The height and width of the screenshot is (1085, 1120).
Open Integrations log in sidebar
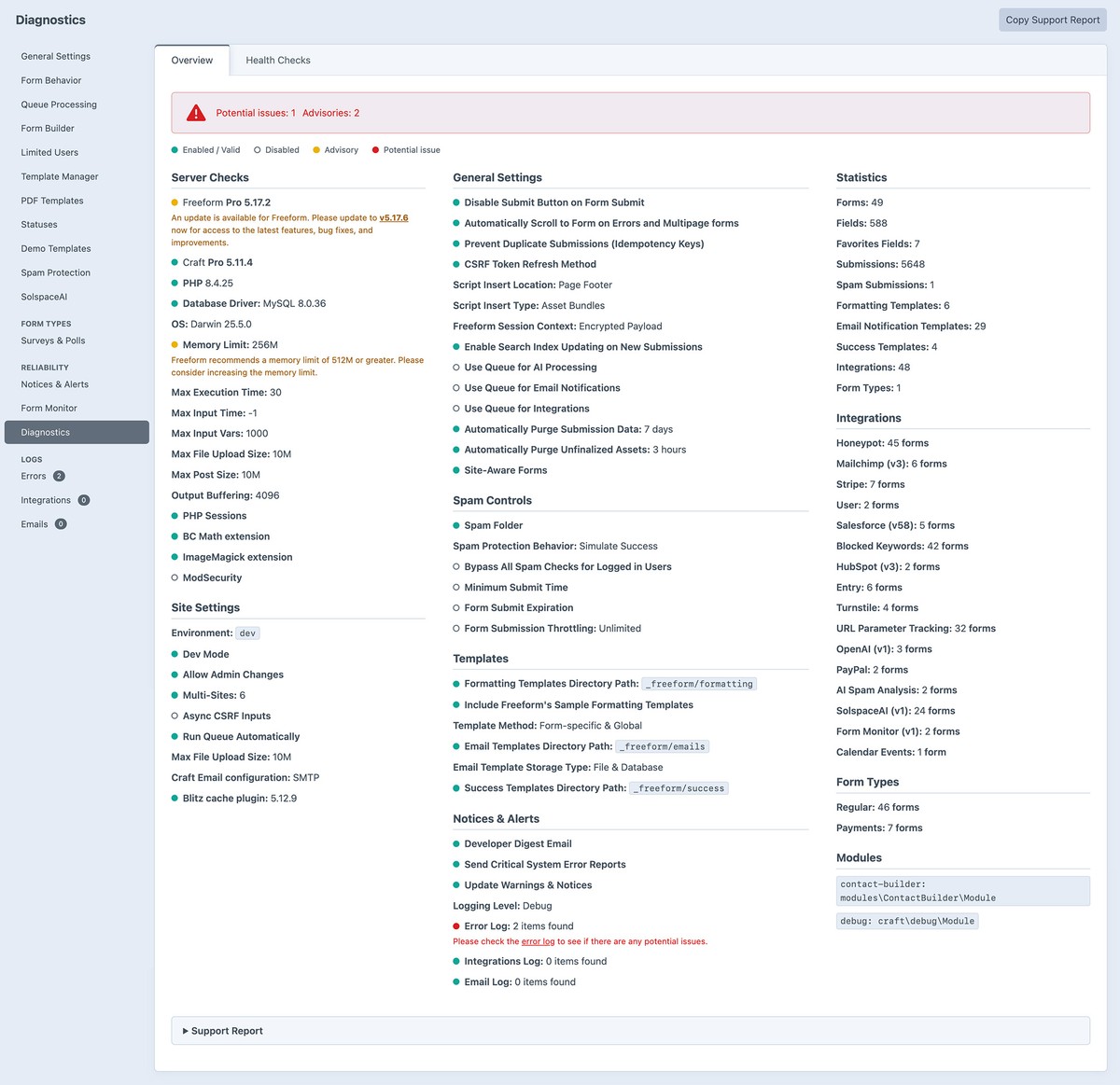(46, 500)
